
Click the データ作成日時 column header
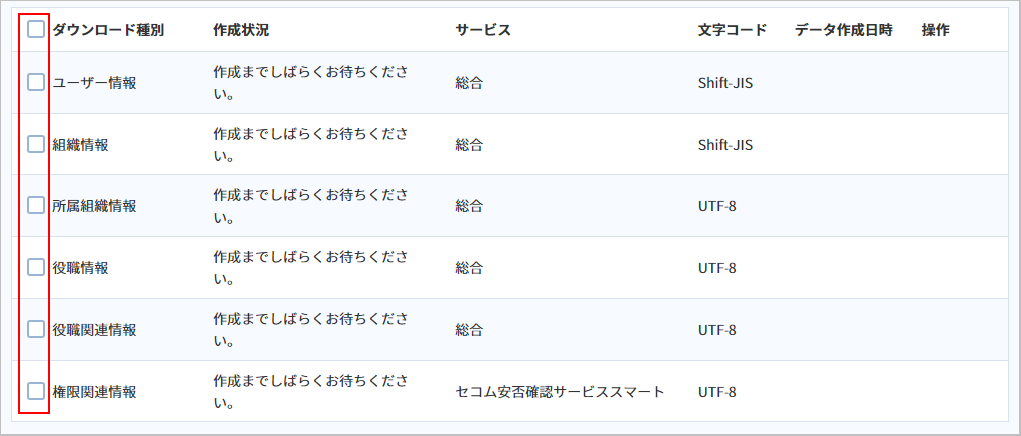pyautogui.click(x=844, y=30)
